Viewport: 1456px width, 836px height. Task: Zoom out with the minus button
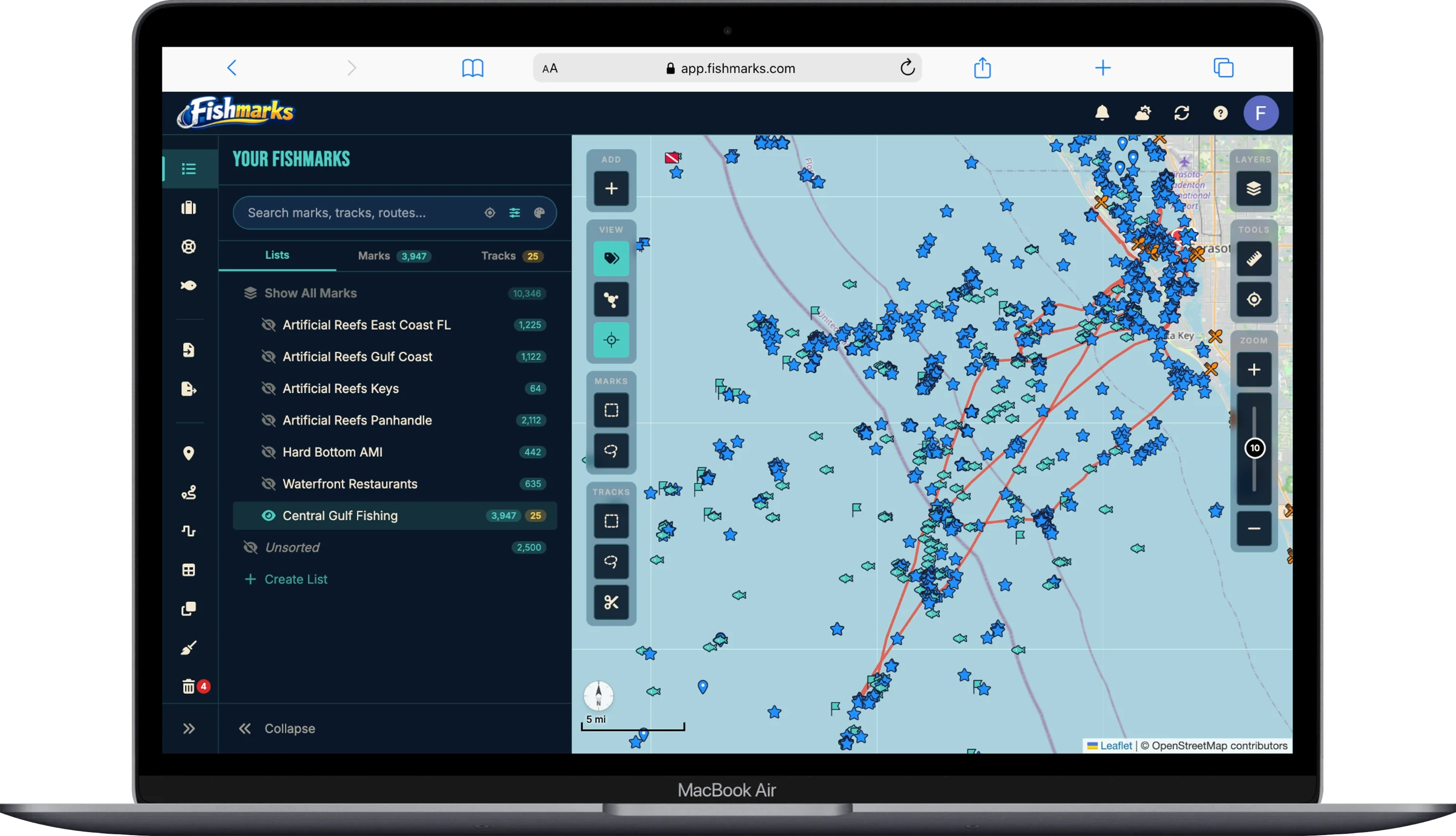click(1254, 528)
